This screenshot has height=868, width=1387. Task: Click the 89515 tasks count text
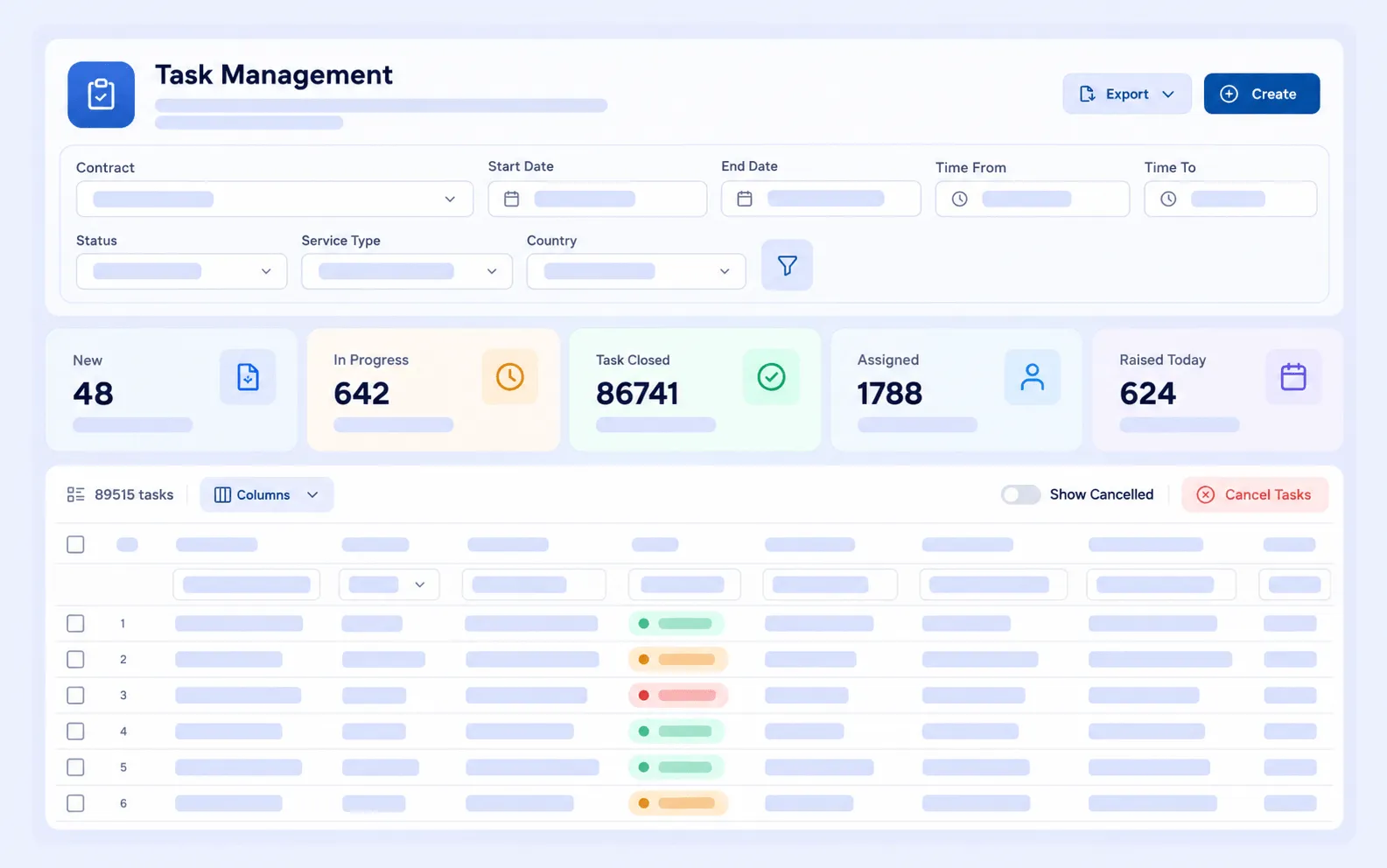(x=134, y=494)
